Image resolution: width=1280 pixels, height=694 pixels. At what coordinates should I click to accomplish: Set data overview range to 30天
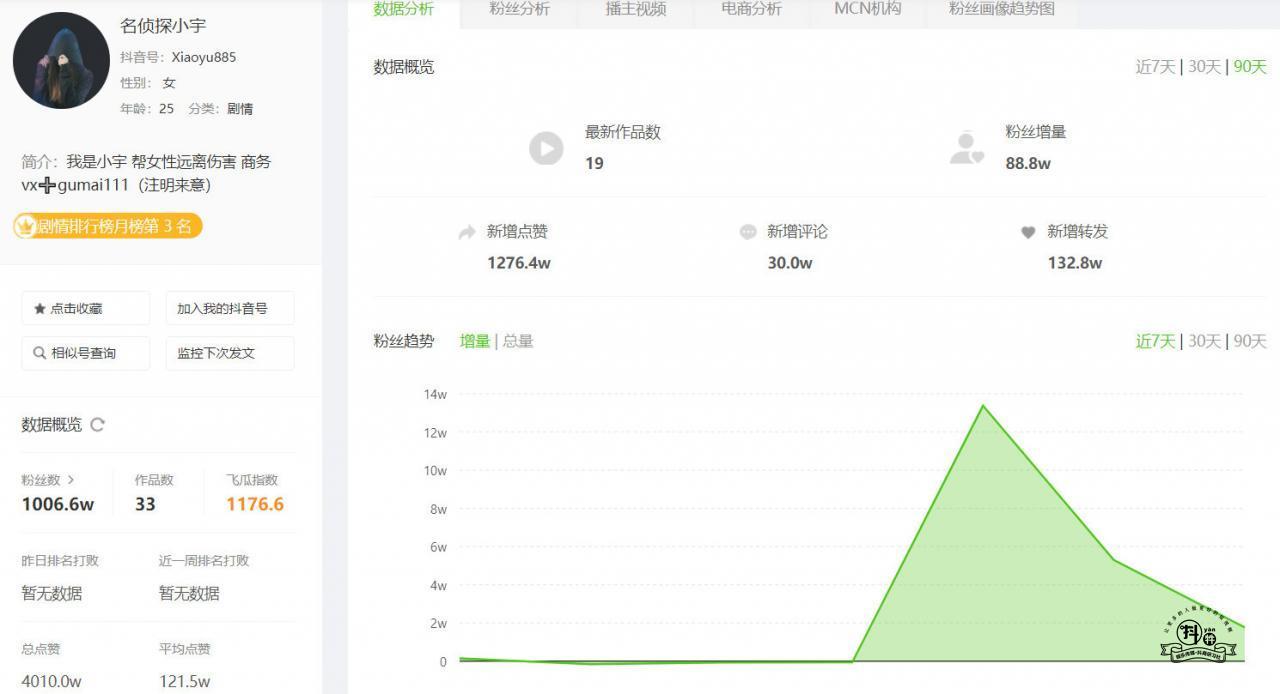click(1204, 67)
